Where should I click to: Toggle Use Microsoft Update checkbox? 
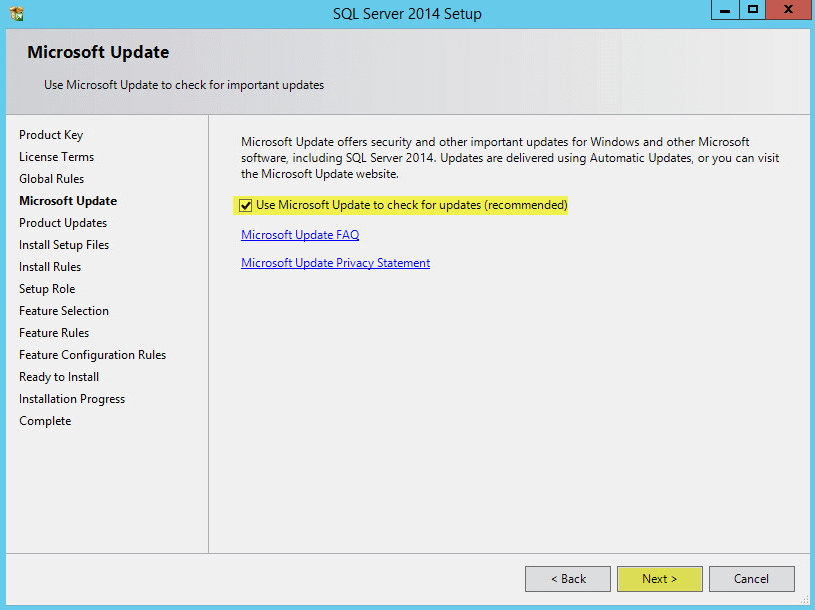245,205
